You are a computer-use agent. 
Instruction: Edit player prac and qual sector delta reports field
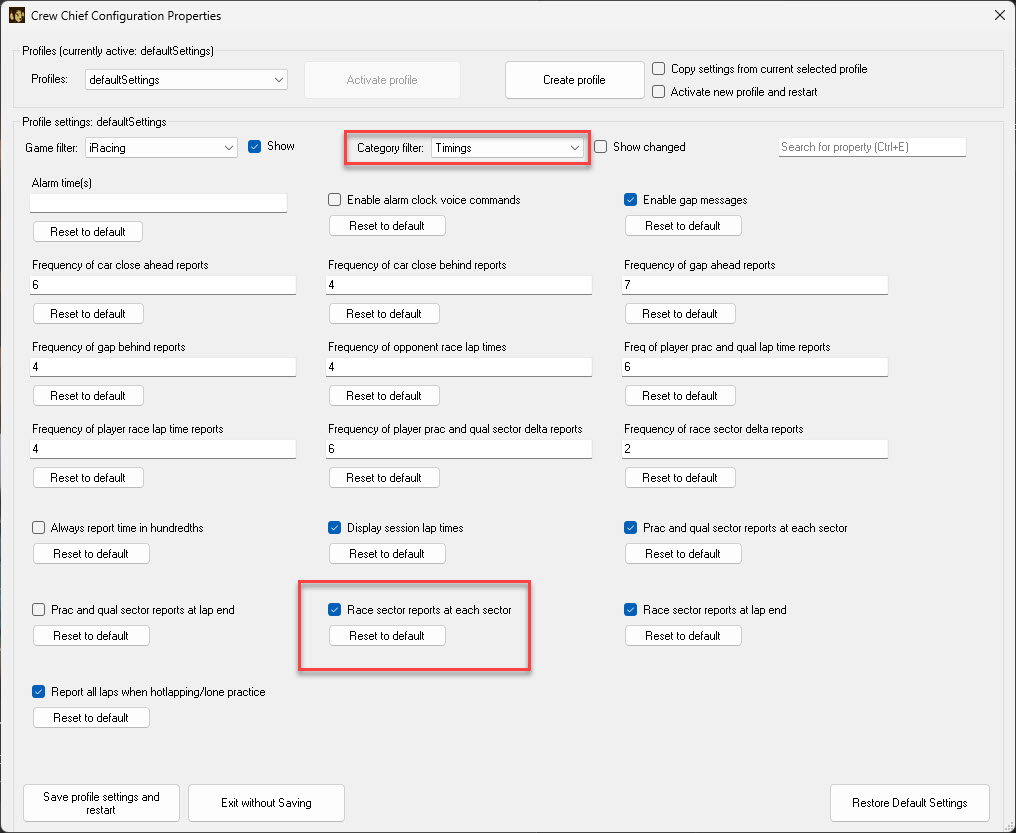pyautogui.click(x=459, y=449)
